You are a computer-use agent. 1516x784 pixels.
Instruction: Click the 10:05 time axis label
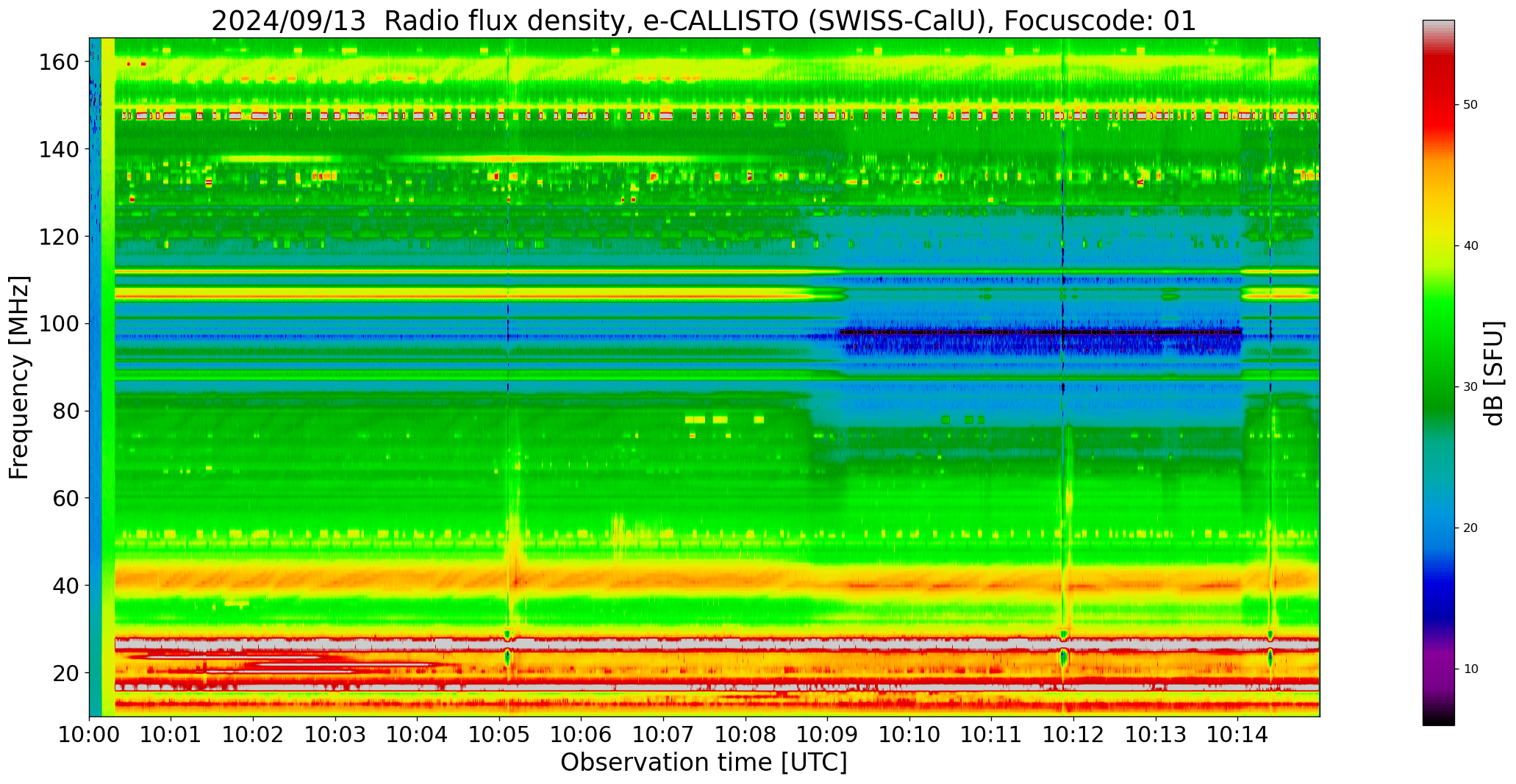499,735
